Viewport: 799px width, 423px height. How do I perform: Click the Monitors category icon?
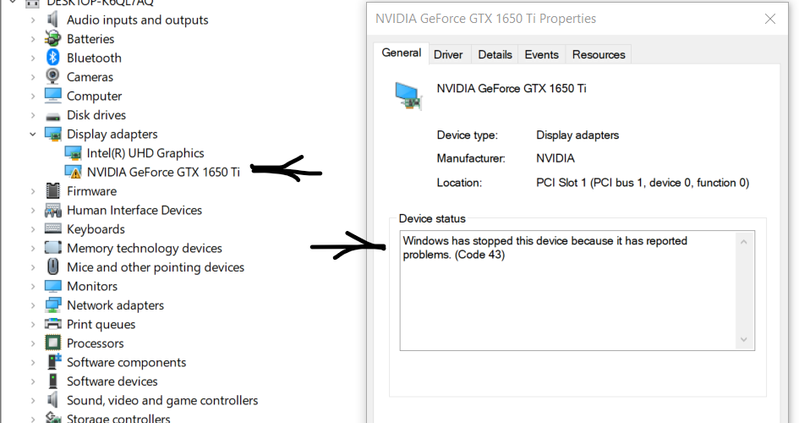[x=52, y=286]
